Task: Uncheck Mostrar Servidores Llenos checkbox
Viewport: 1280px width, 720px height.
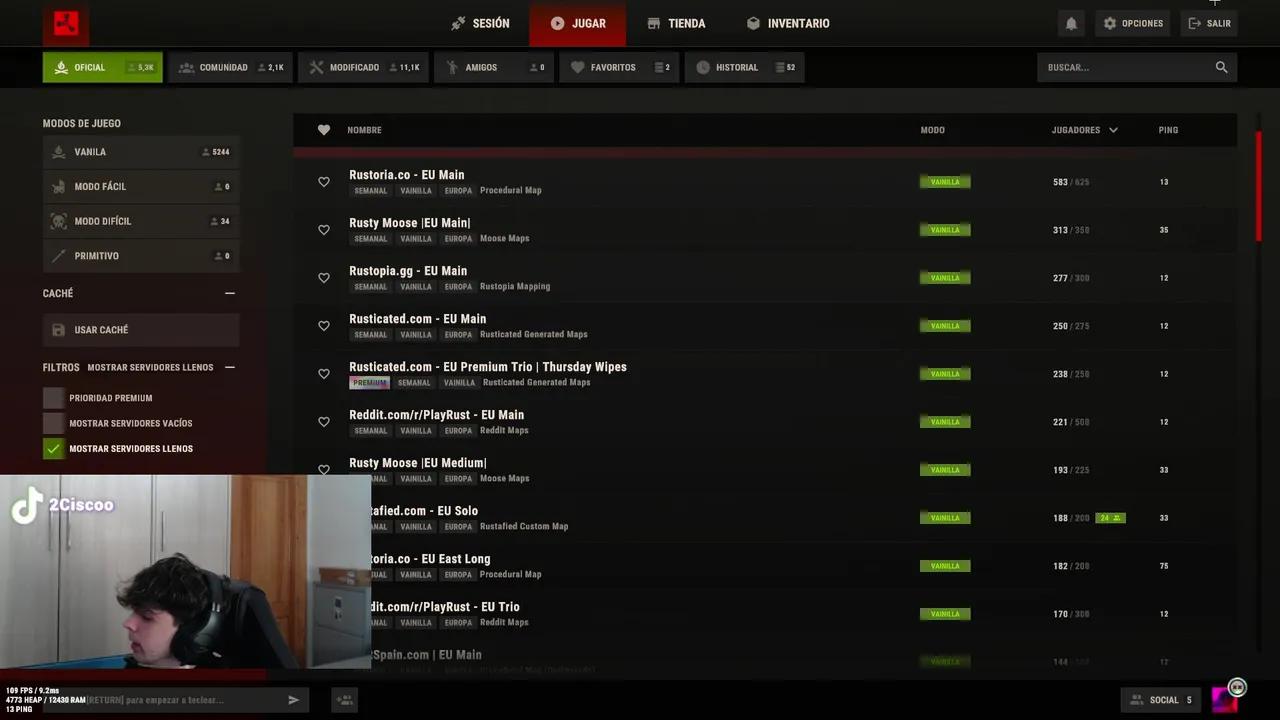Action: [53, 449]
